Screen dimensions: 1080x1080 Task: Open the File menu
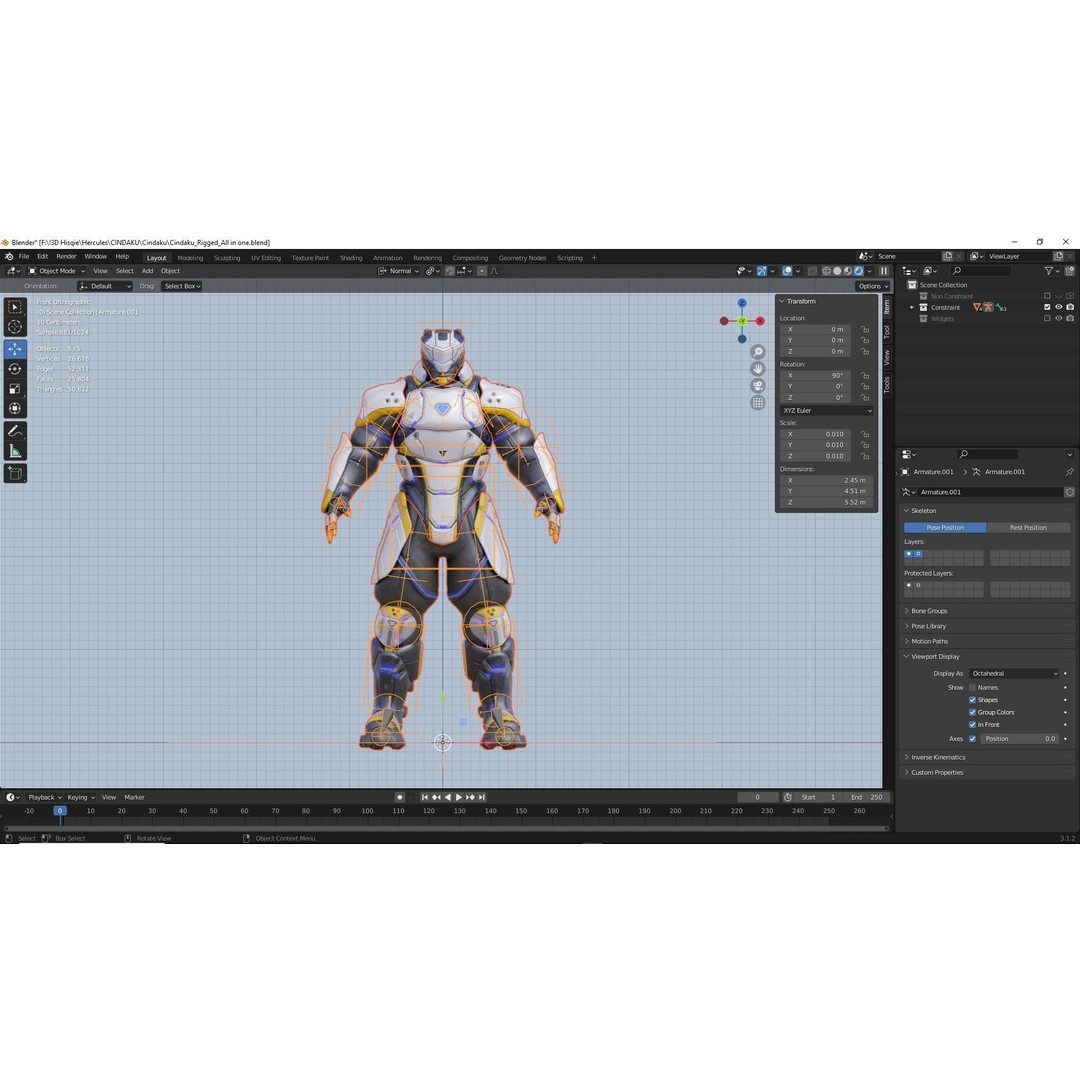tap(24, 257)
